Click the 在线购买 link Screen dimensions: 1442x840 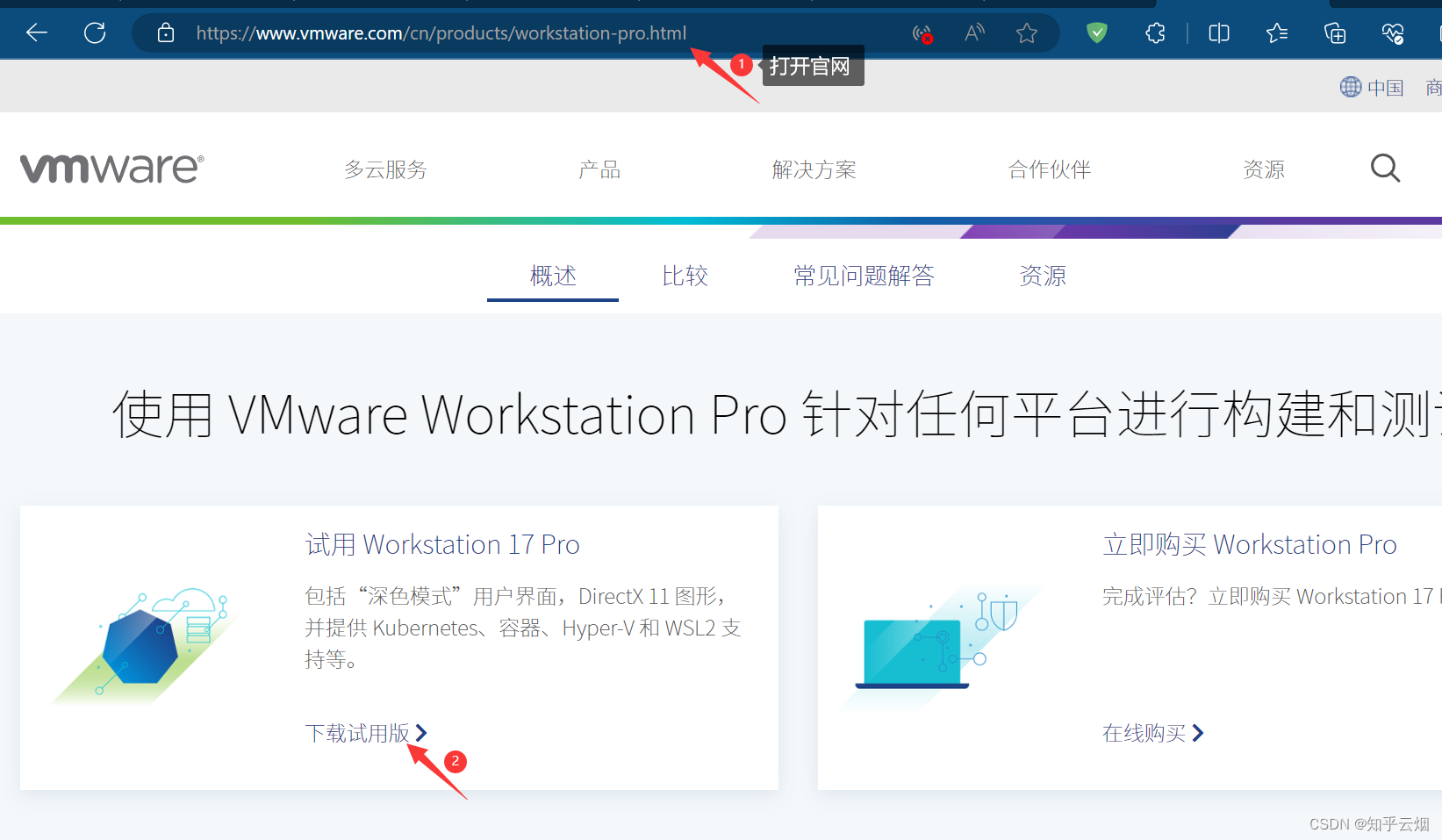pyautogui.click(x=1153, y=733)
